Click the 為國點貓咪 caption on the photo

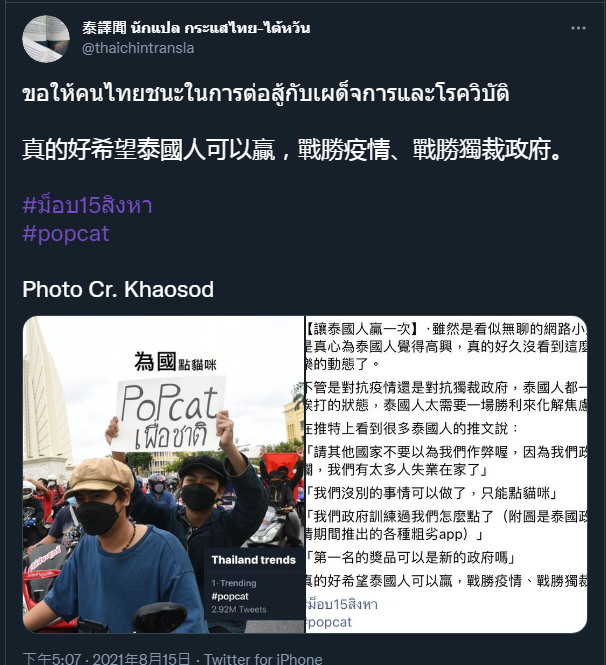coord(176,363)
